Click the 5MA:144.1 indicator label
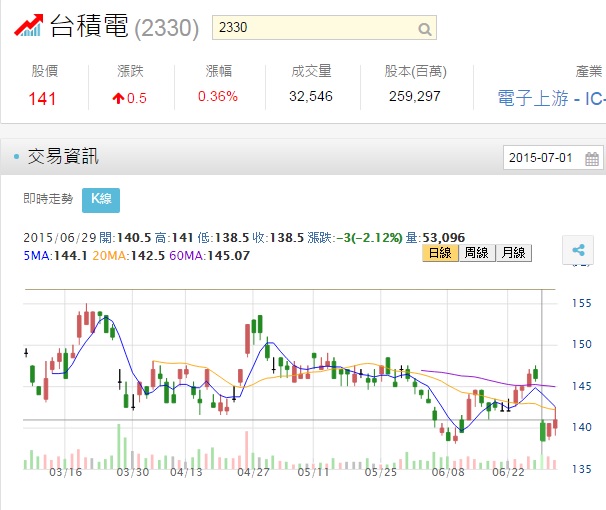Viewport: 606px width, 510px height. [x=55, y=255]
